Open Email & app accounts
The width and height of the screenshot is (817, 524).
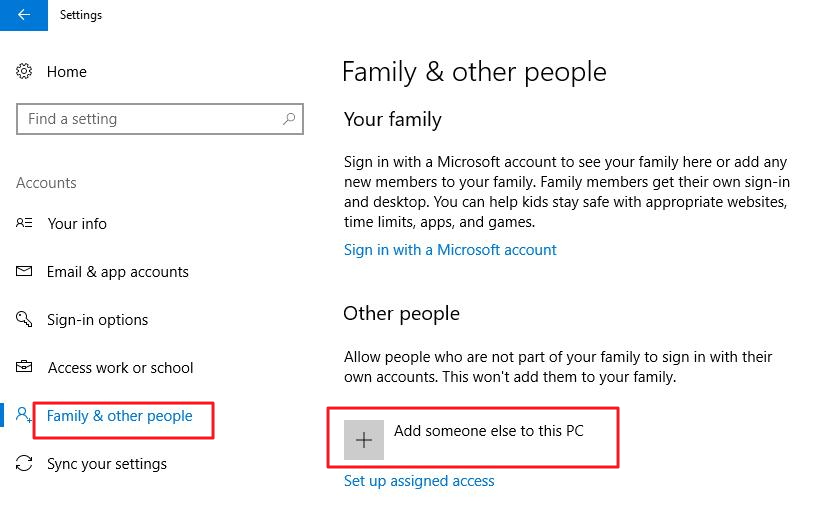click(117, 272)
